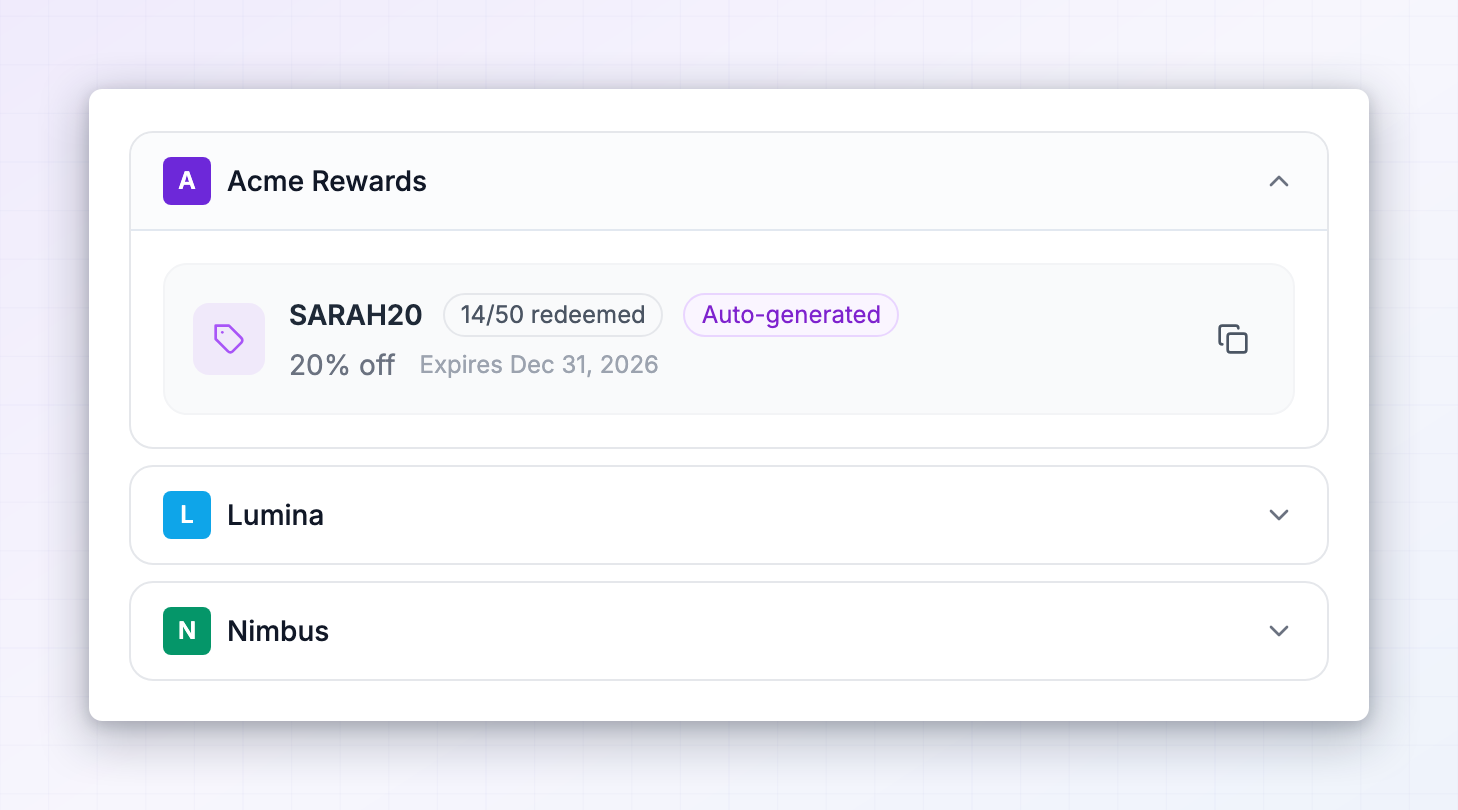The height and width of the screenshot is (810, 1458).
Task: Click the 14/50 redeemed badge
Action: [553, 315]
